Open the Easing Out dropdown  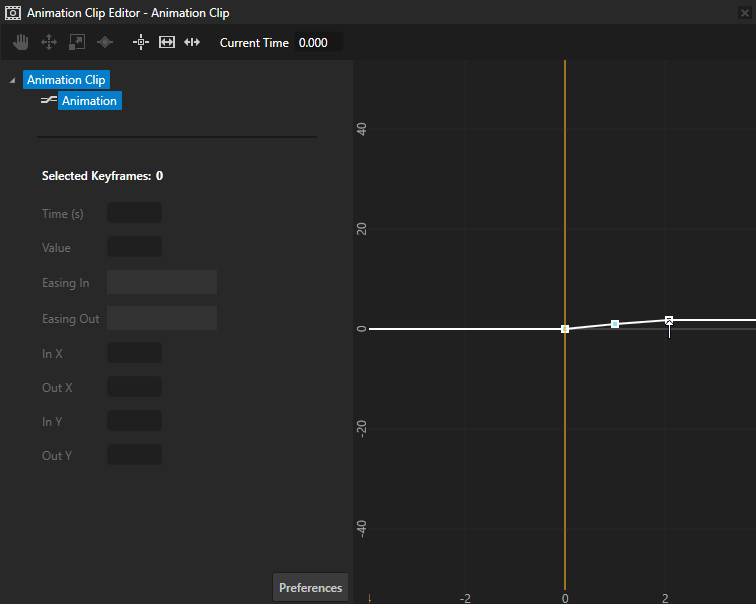(161, 319)
